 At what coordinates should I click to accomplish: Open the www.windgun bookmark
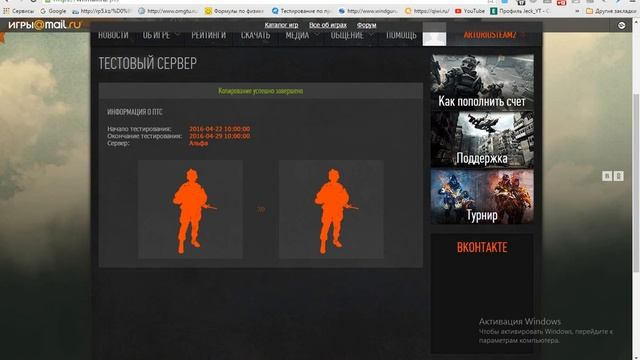point(368,11)
